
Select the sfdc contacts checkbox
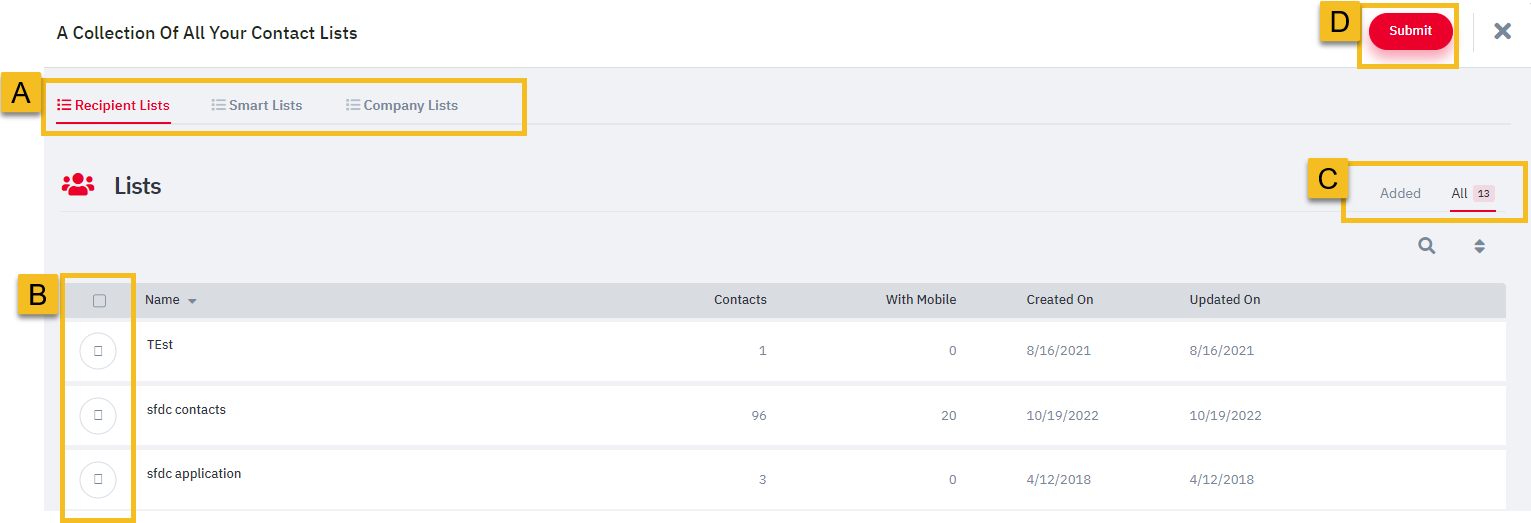(98, 414)
